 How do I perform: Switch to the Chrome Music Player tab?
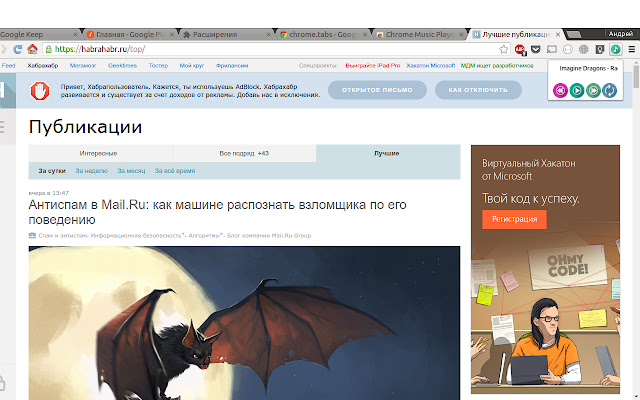tap(420, 34)
